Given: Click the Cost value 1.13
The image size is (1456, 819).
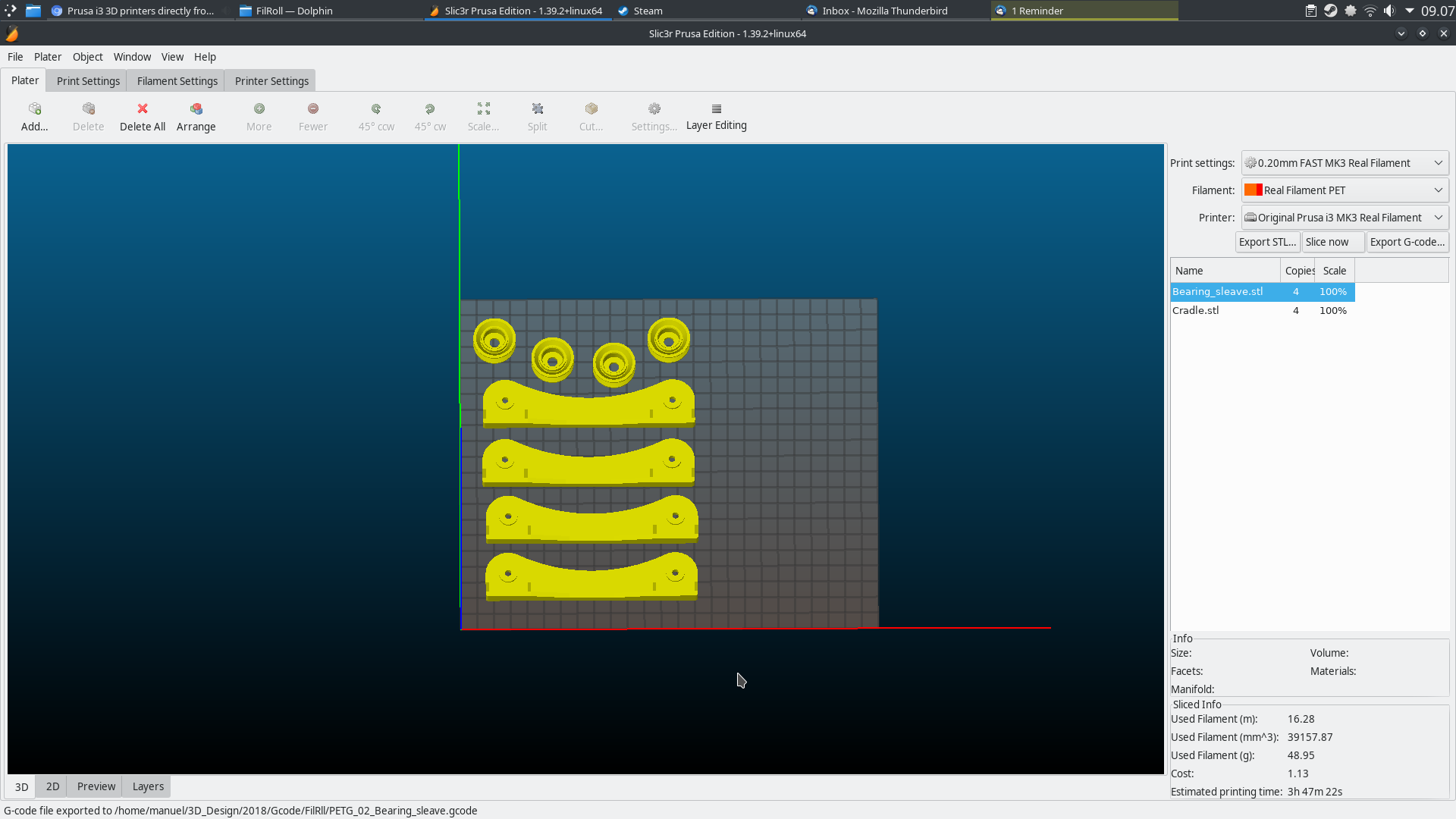Looking at the screenshot, I should [x=1298, y=773].
